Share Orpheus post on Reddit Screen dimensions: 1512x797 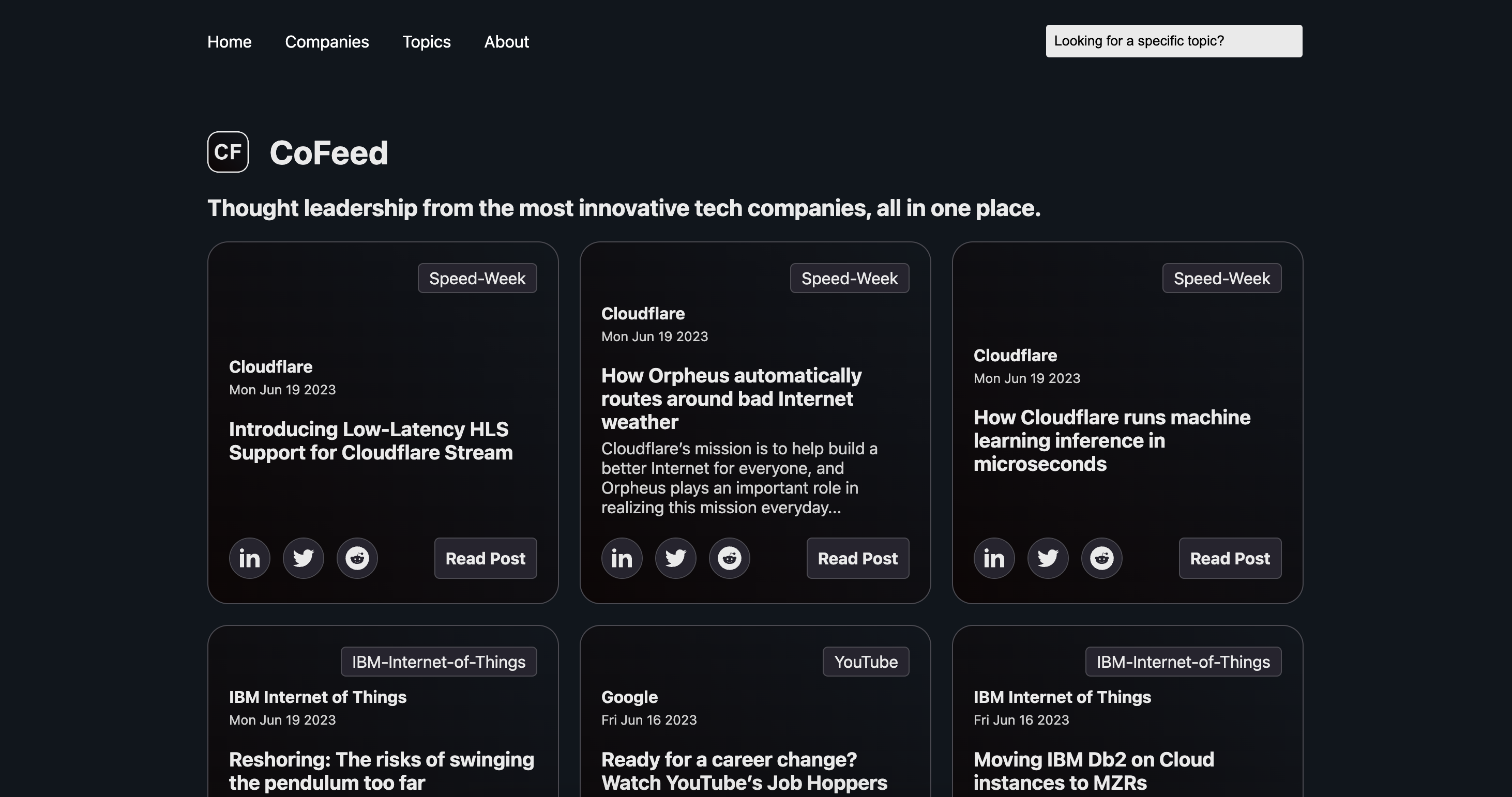(x=730, y=558)
